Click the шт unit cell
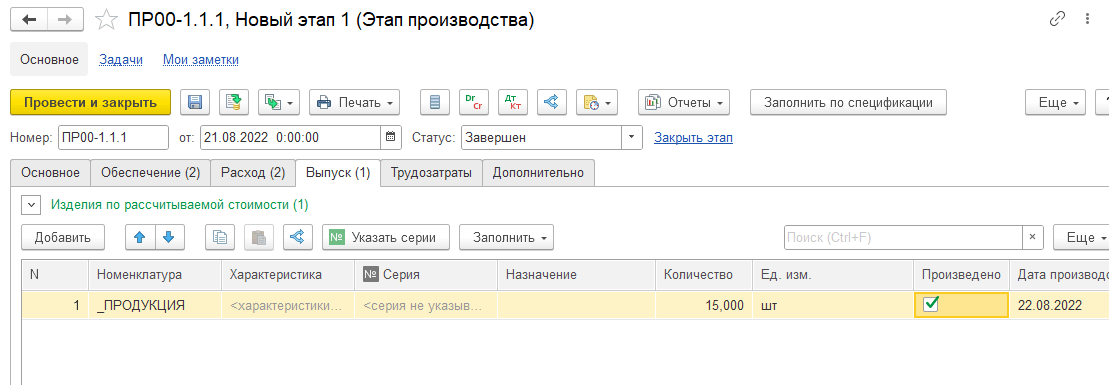 click(832, 306)
